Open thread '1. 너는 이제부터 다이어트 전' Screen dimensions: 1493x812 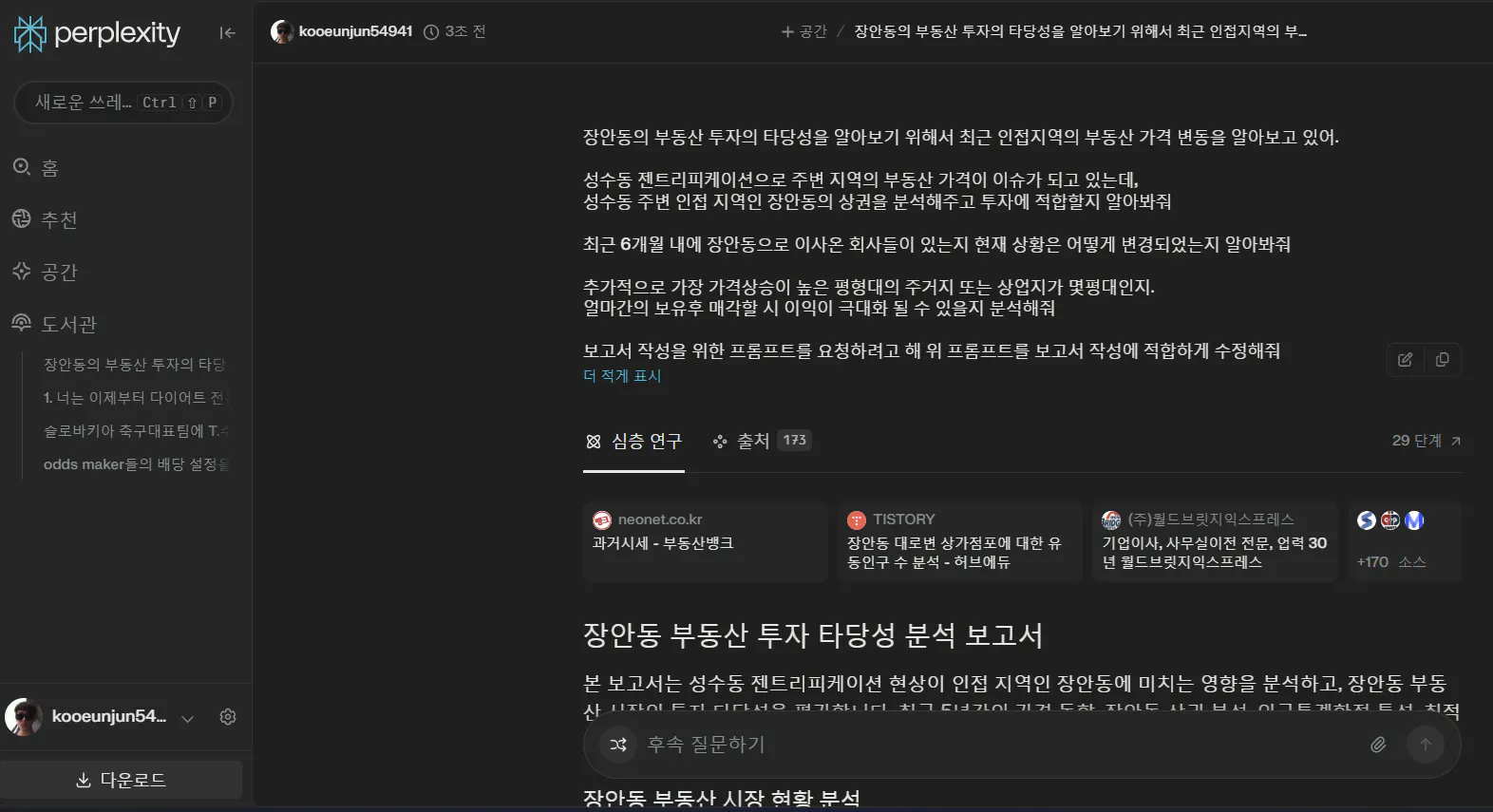pos(134,398)
